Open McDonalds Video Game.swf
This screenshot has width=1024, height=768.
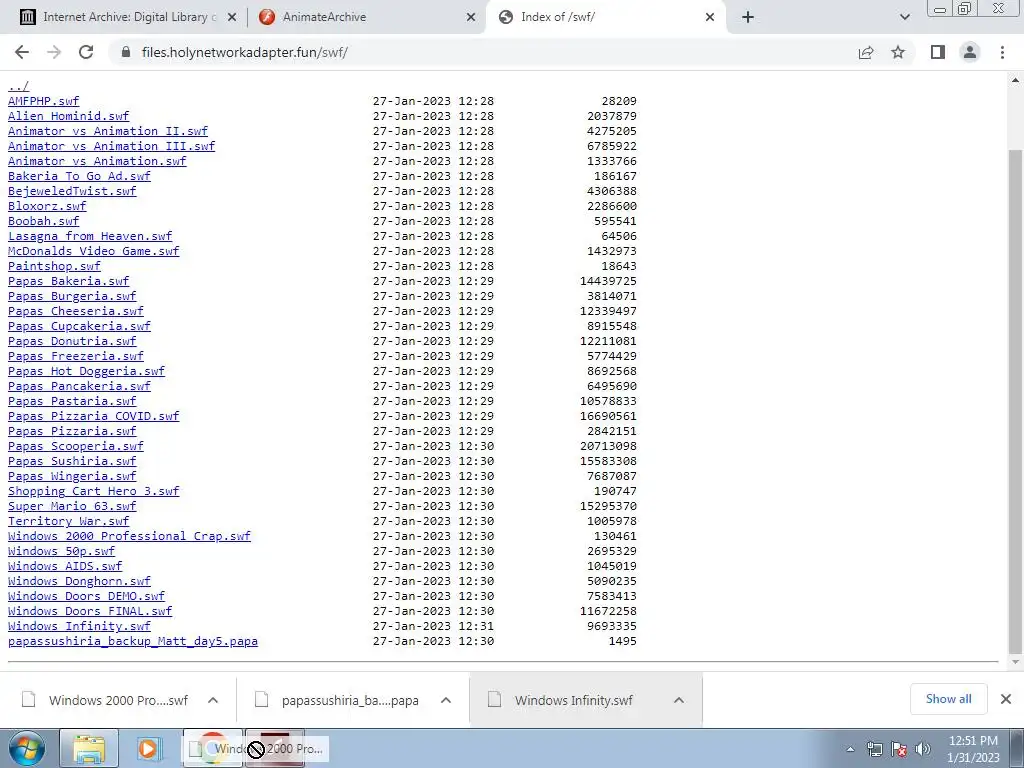[x=93, y=251]
